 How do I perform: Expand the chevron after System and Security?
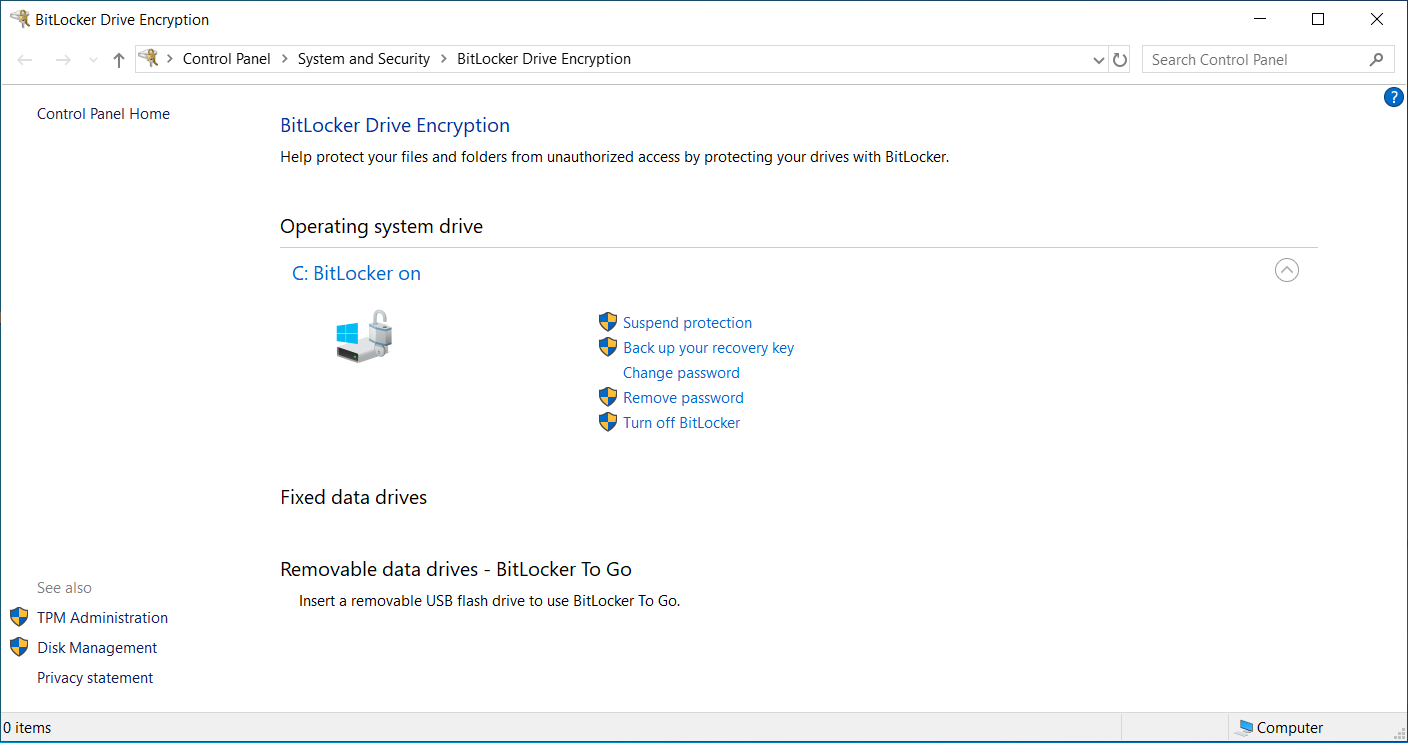click(x=443, y=59)
